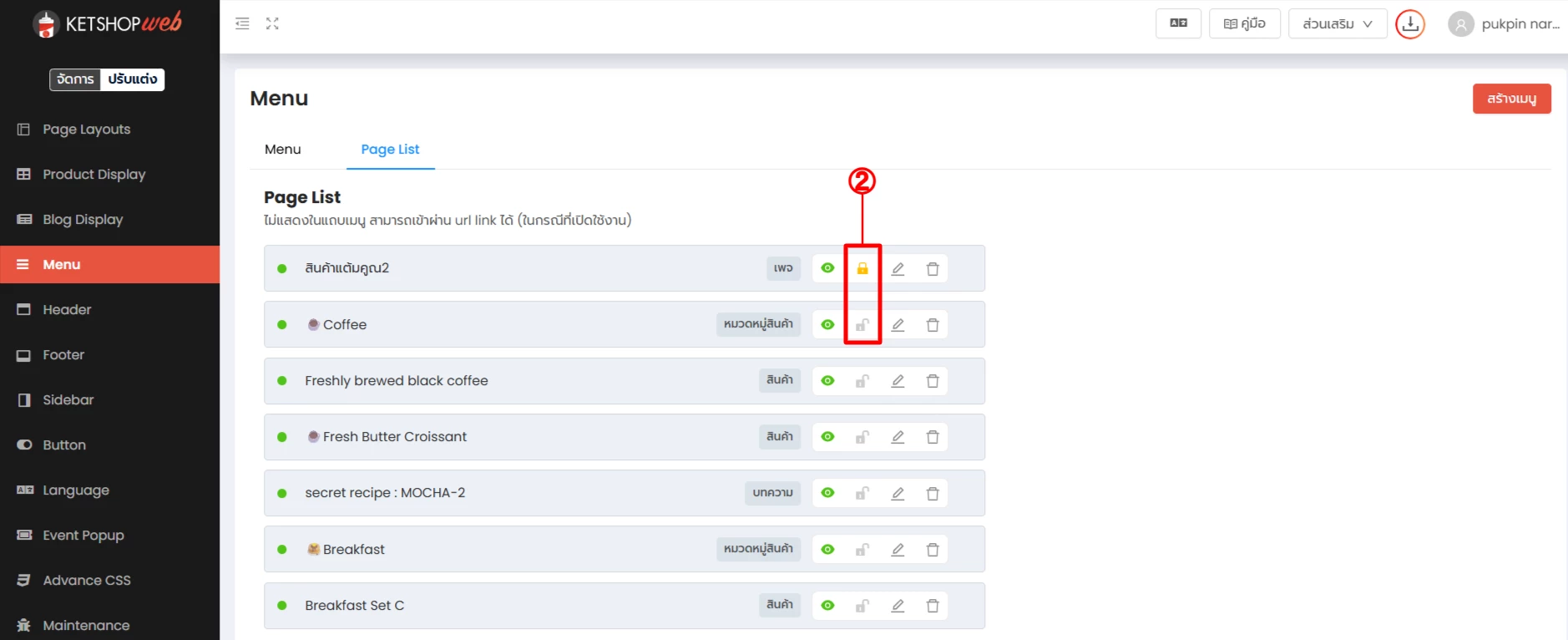Hide the Breakfast page with its eye icon
The height and width of the screenshot is (640, 1568).
point(827,549)
